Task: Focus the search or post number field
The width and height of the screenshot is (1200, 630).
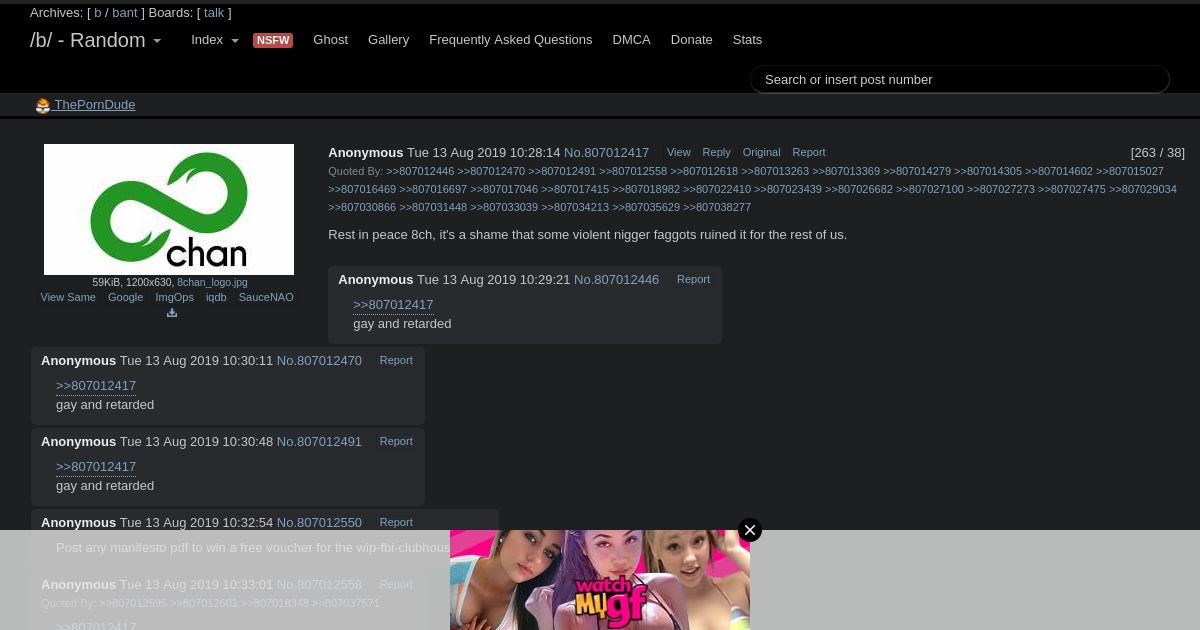Action: pyautogui.click(x=960, y=80)
